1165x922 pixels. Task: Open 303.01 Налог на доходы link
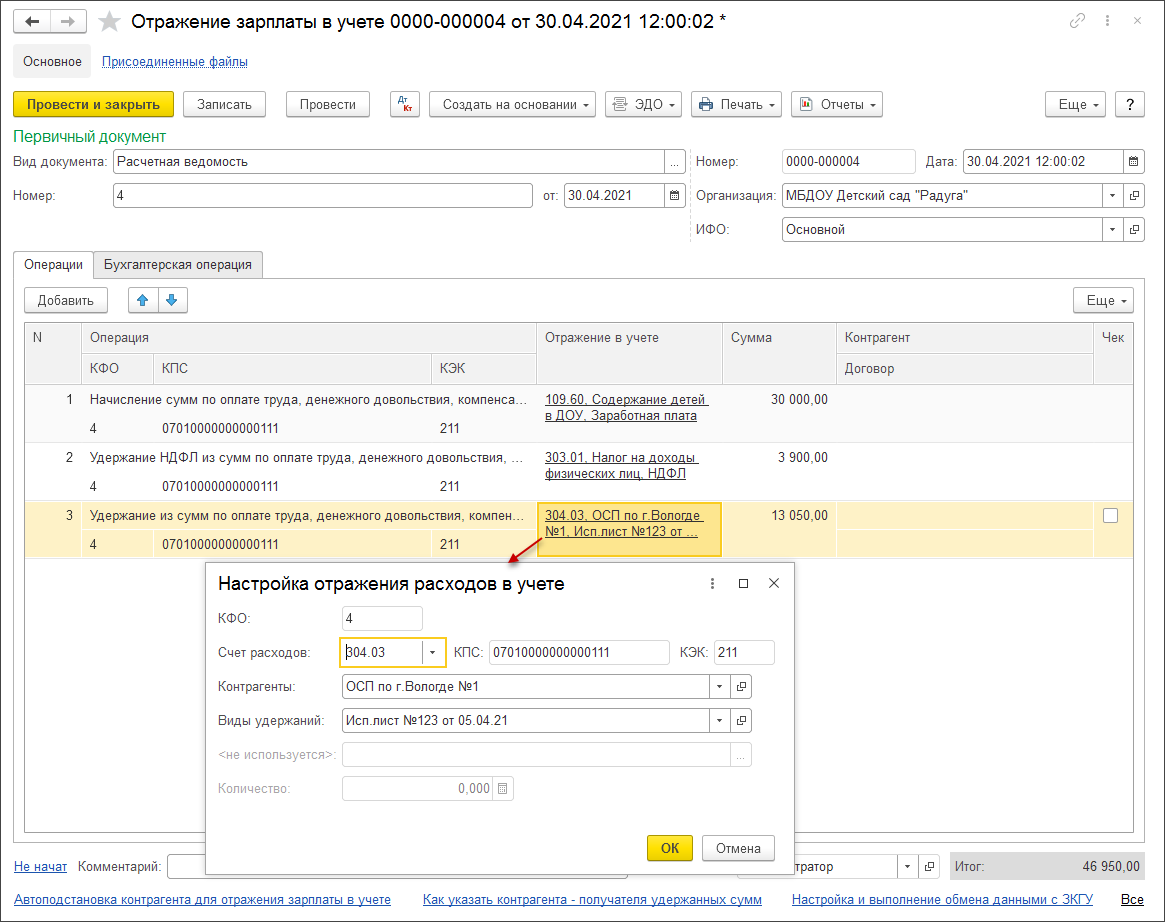(x=621, y=465)
